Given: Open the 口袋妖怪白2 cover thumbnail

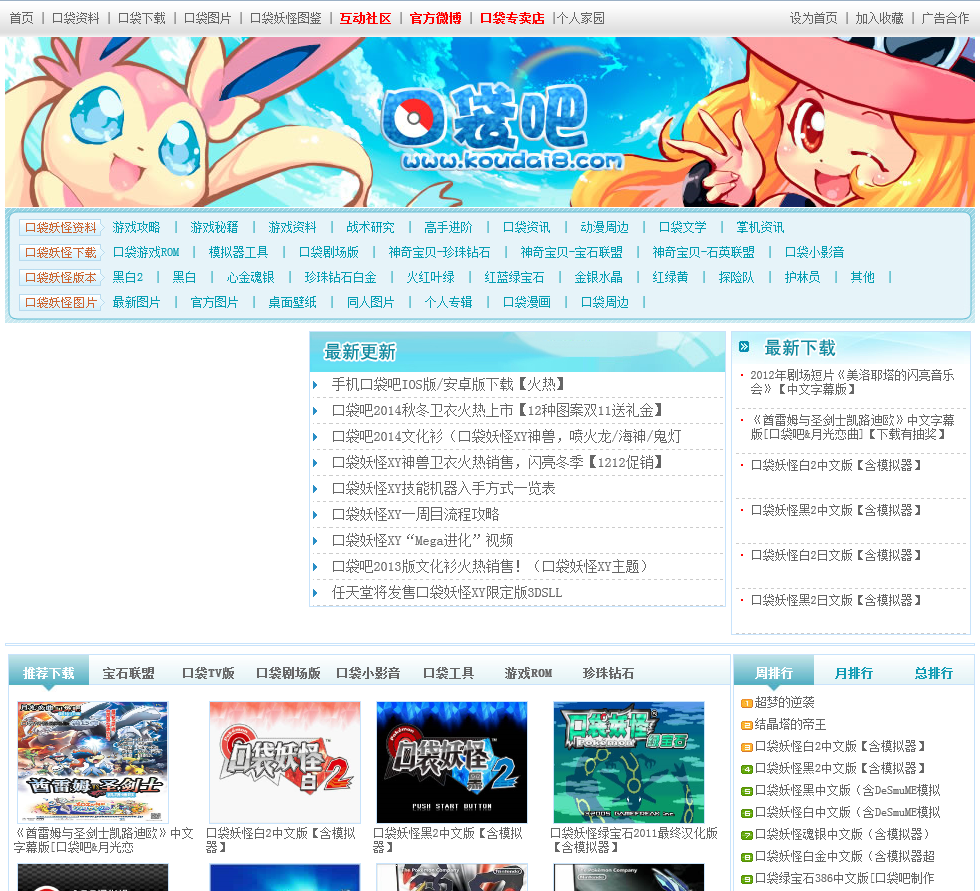Looking at the screenshot, I should (285, 762).
